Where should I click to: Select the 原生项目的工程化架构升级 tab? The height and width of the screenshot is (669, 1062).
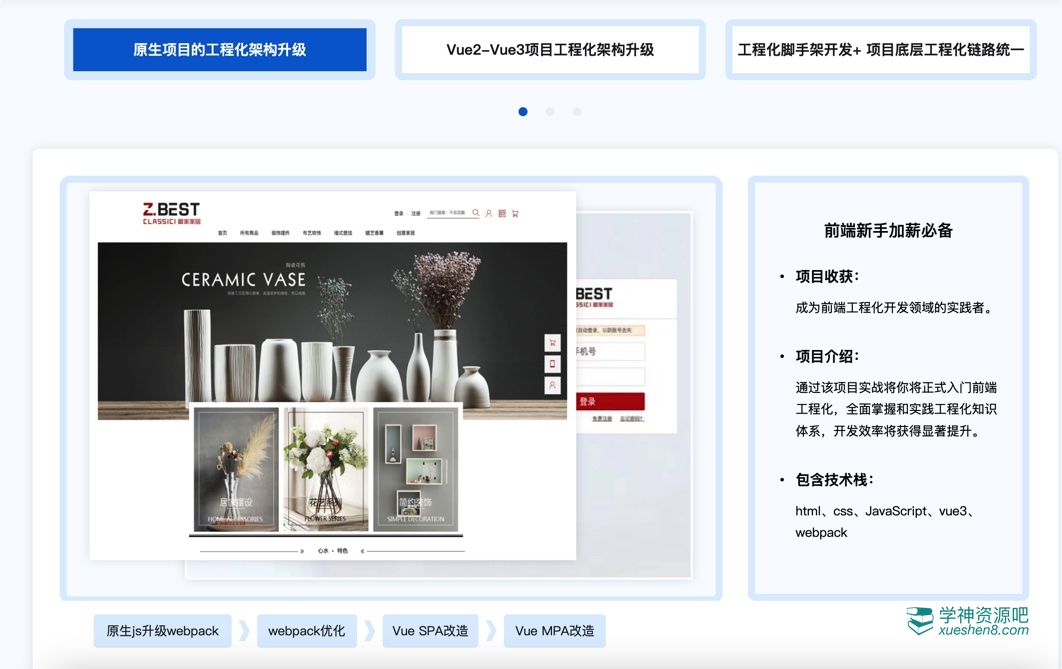[x=220, y=50]
